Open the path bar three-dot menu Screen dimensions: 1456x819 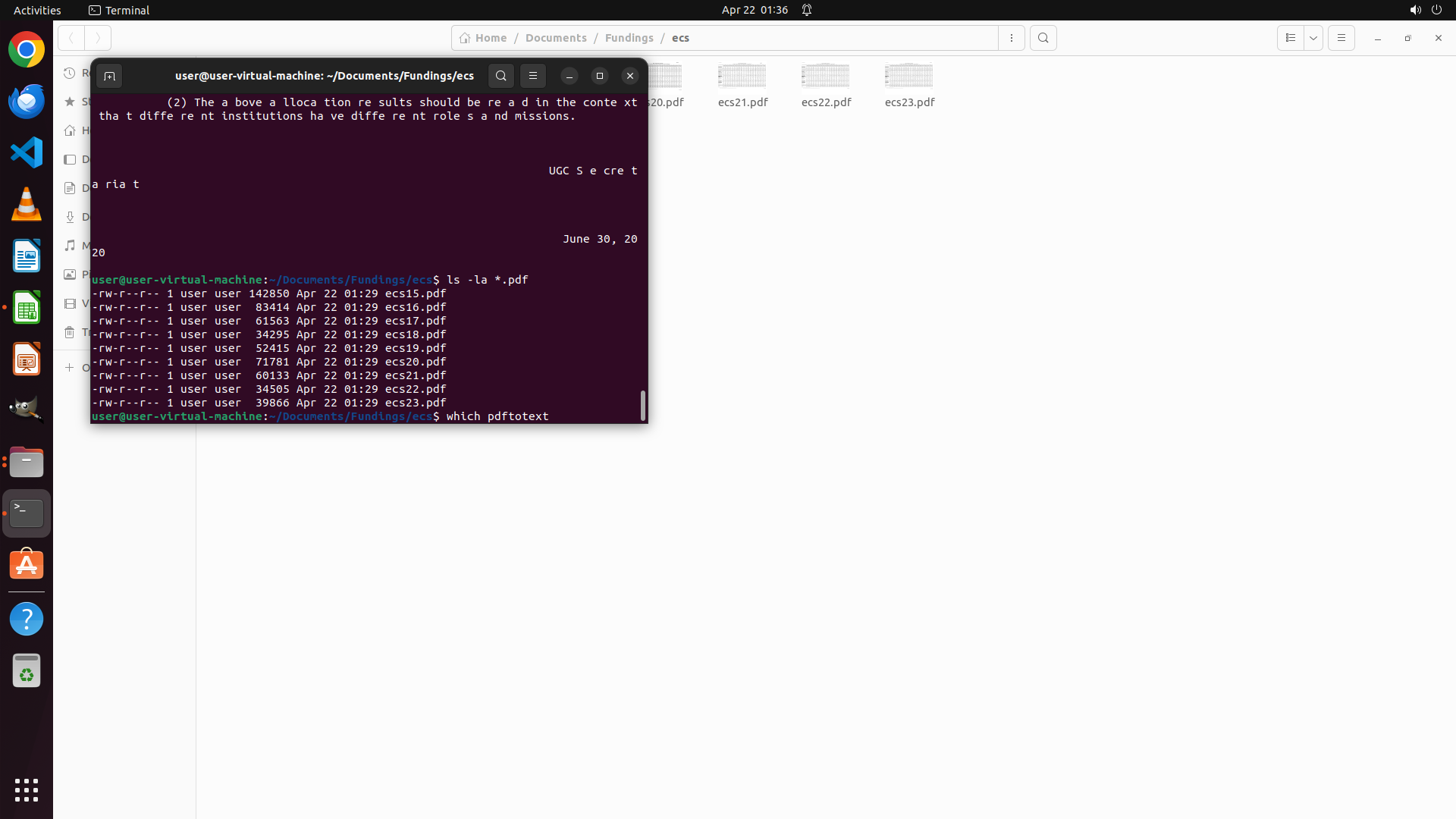pos(1012,38)
